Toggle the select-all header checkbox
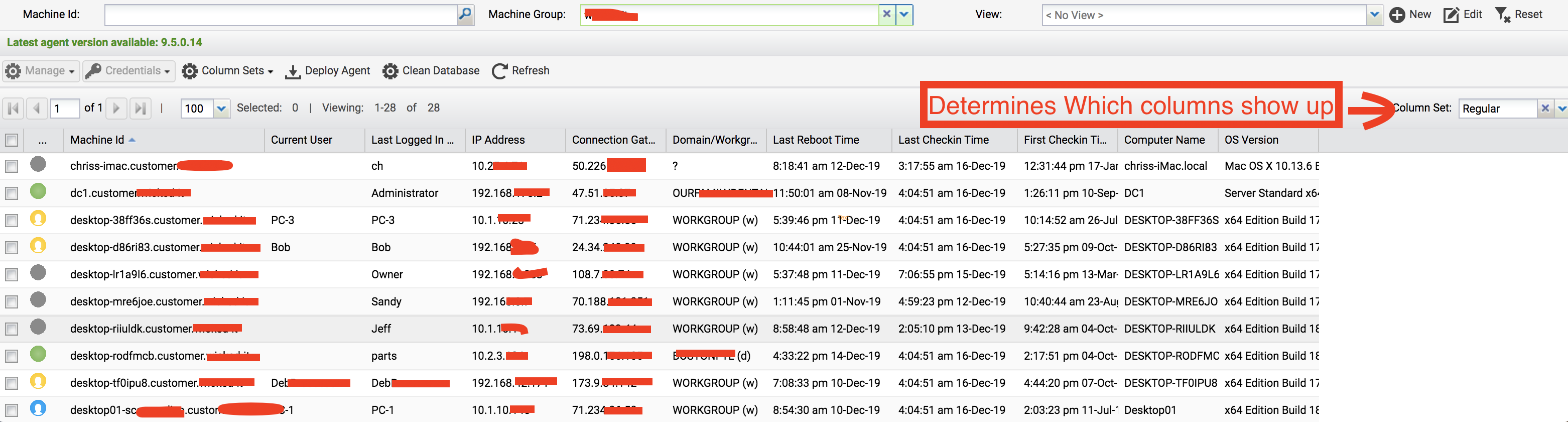This screenshot has height=422, width=1568. point(12,140)
